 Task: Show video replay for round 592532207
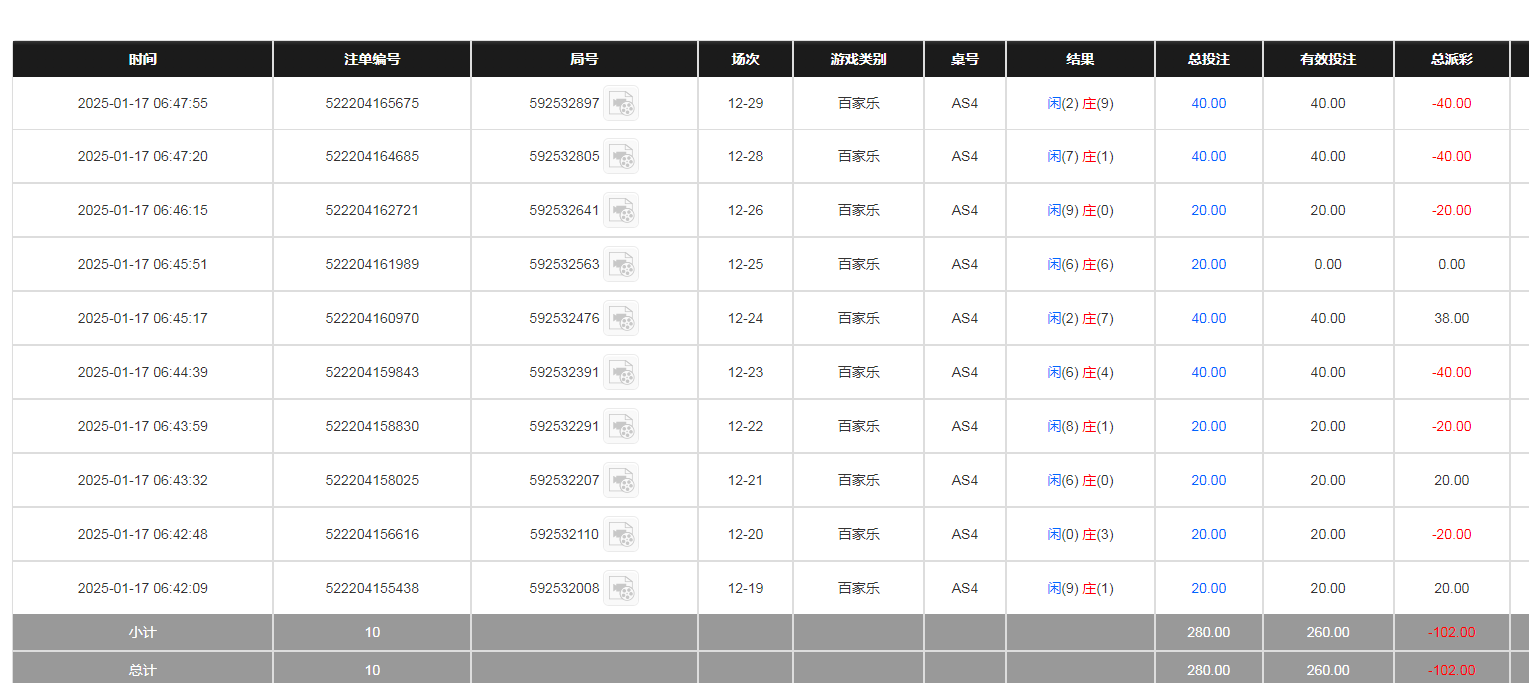coord(621,481)
